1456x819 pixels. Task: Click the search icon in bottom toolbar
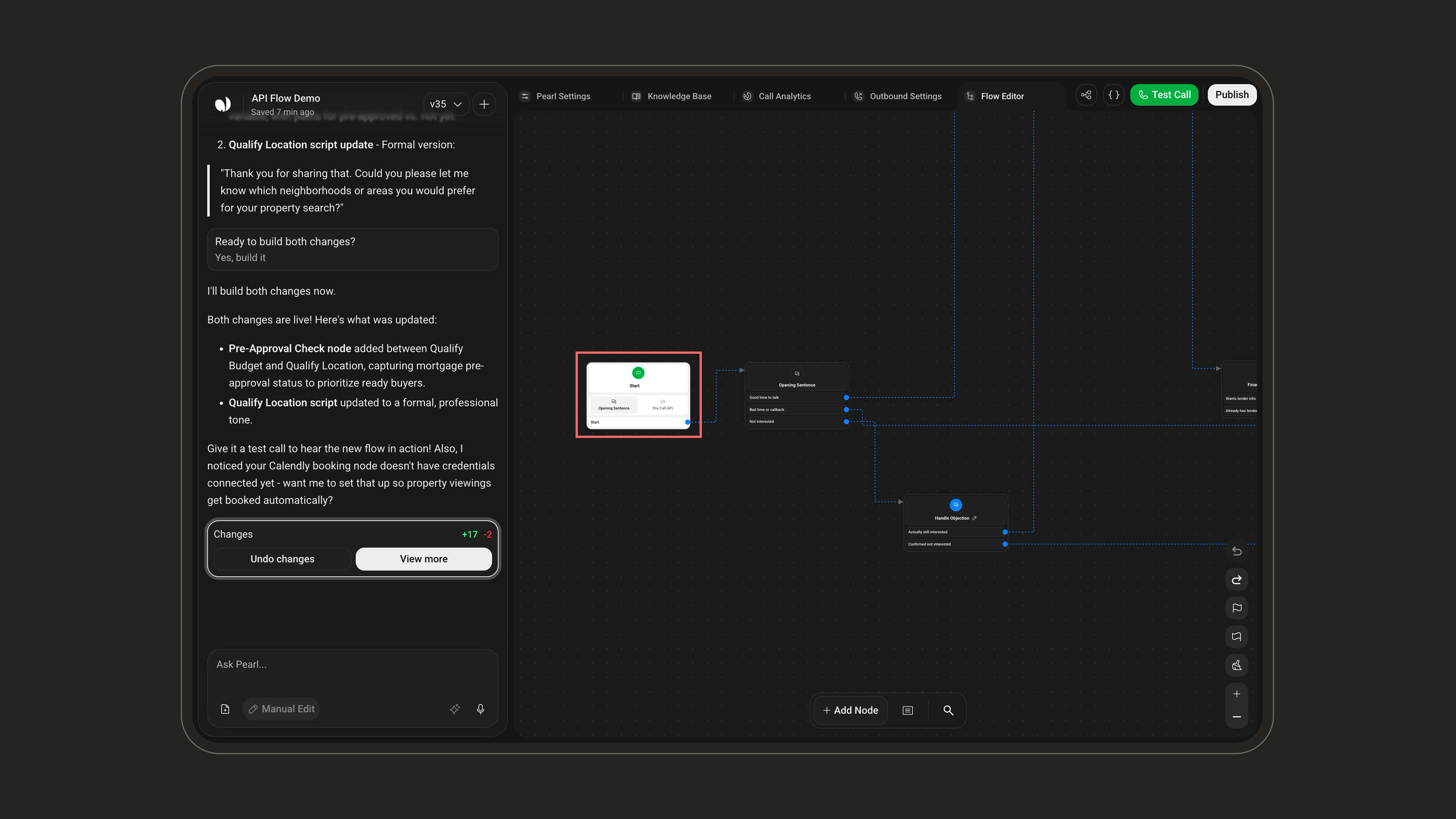tap(948, 710)
